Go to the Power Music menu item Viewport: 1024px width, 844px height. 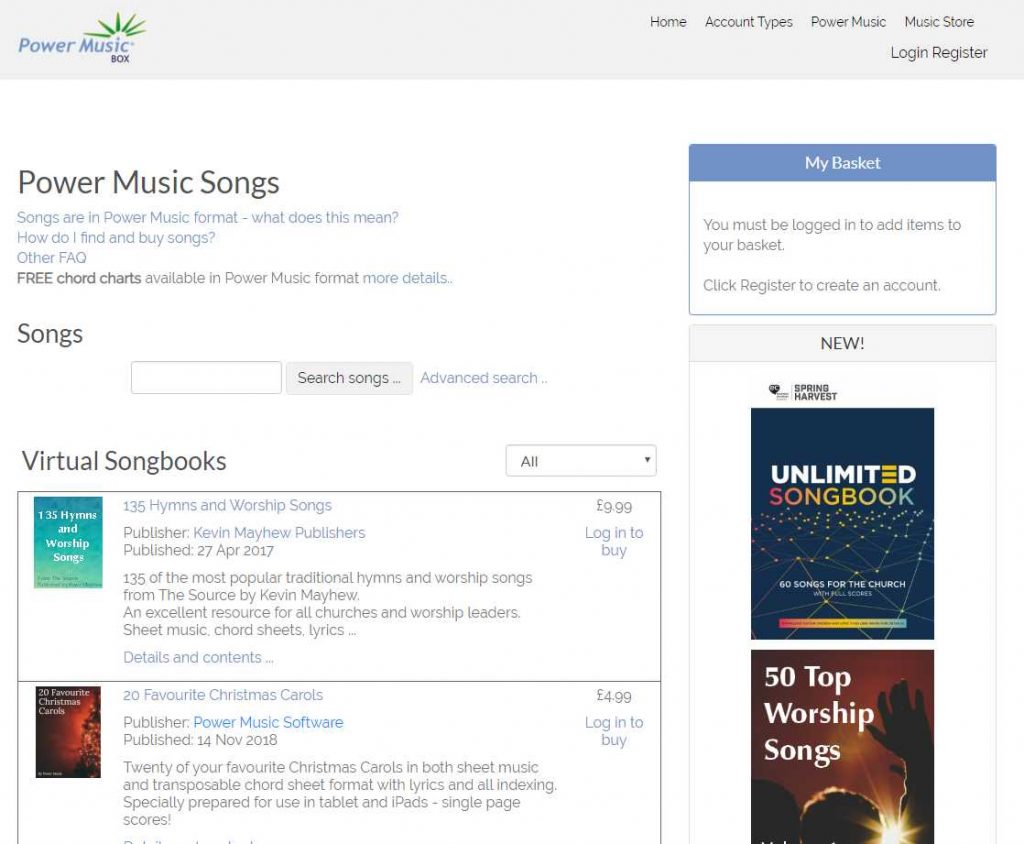click(848, 22)
